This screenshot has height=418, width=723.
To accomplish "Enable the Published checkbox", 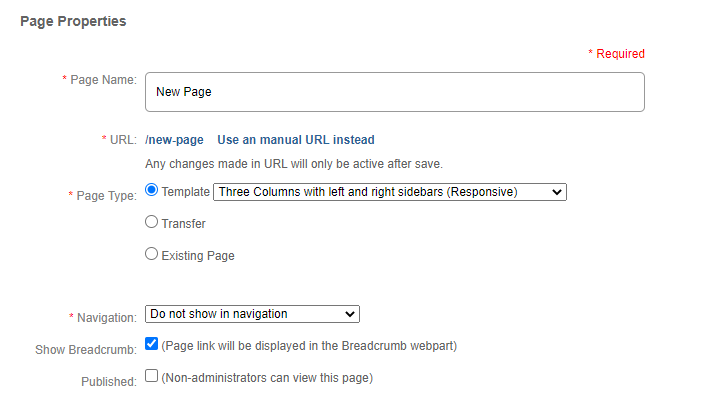I will (x=151, y=376).
